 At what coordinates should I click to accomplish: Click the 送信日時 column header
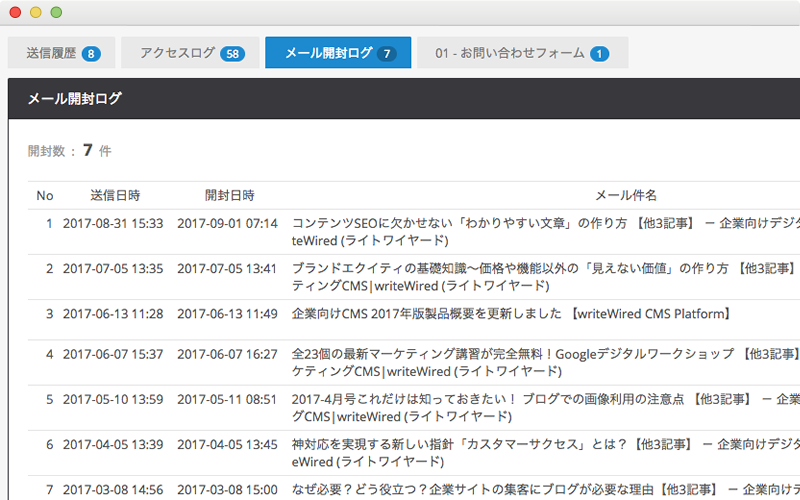(x=115, y=195)
